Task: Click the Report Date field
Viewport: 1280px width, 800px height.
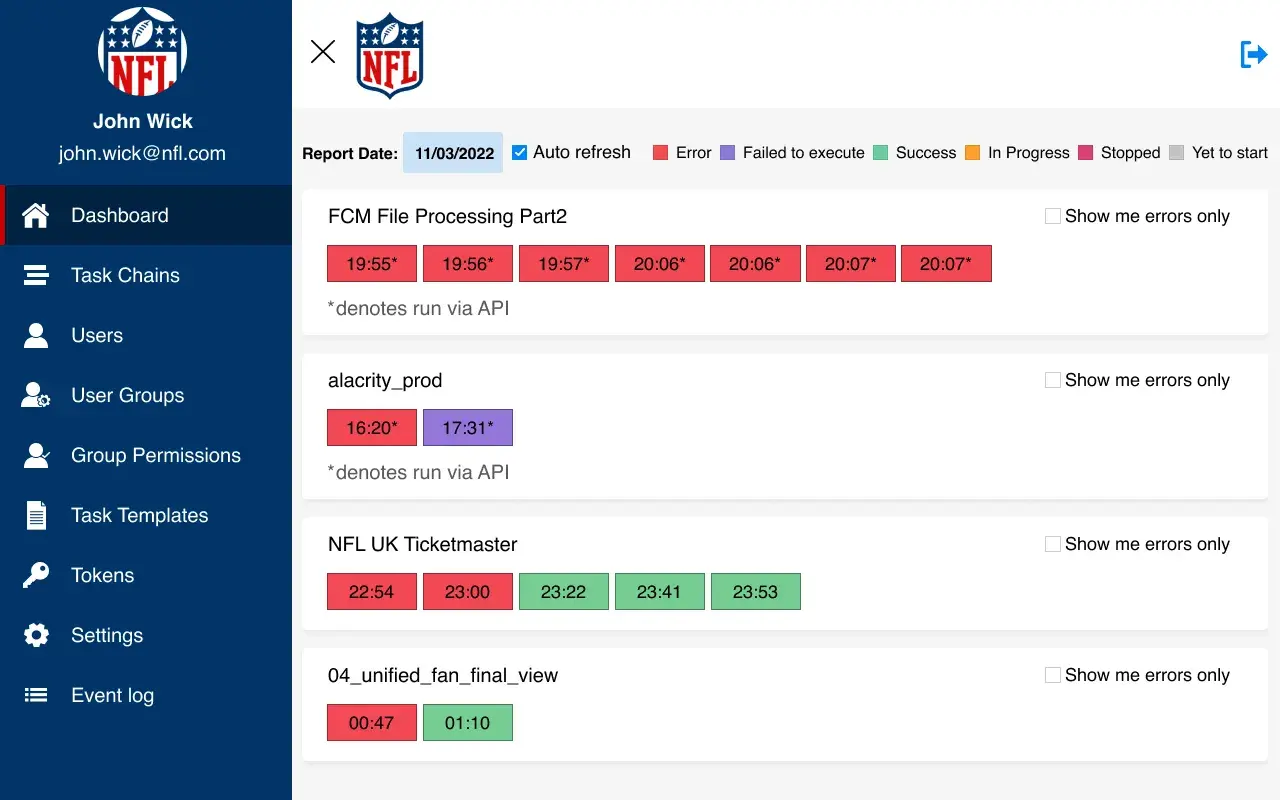Action: (x=454, y=153)
